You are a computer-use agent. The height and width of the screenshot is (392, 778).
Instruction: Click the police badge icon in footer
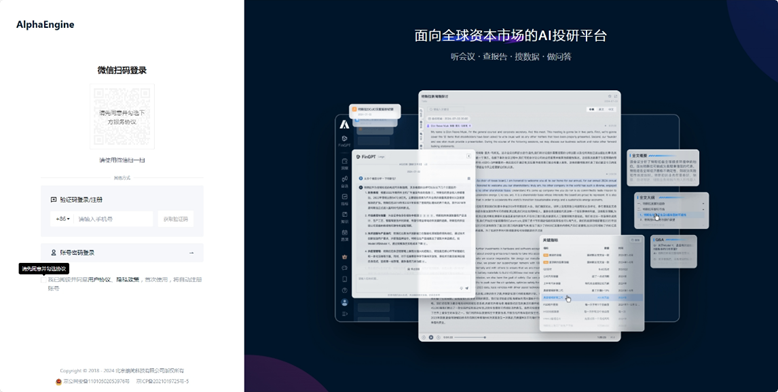pos(59,382)
